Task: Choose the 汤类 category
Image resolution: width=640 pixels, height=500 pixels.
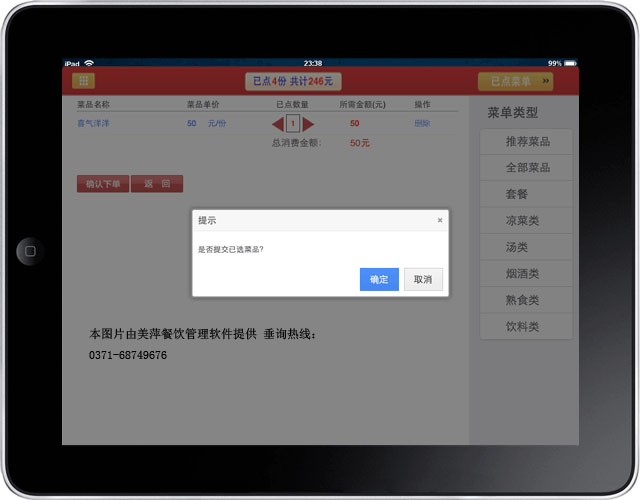Action: click(x=527, y=247)
